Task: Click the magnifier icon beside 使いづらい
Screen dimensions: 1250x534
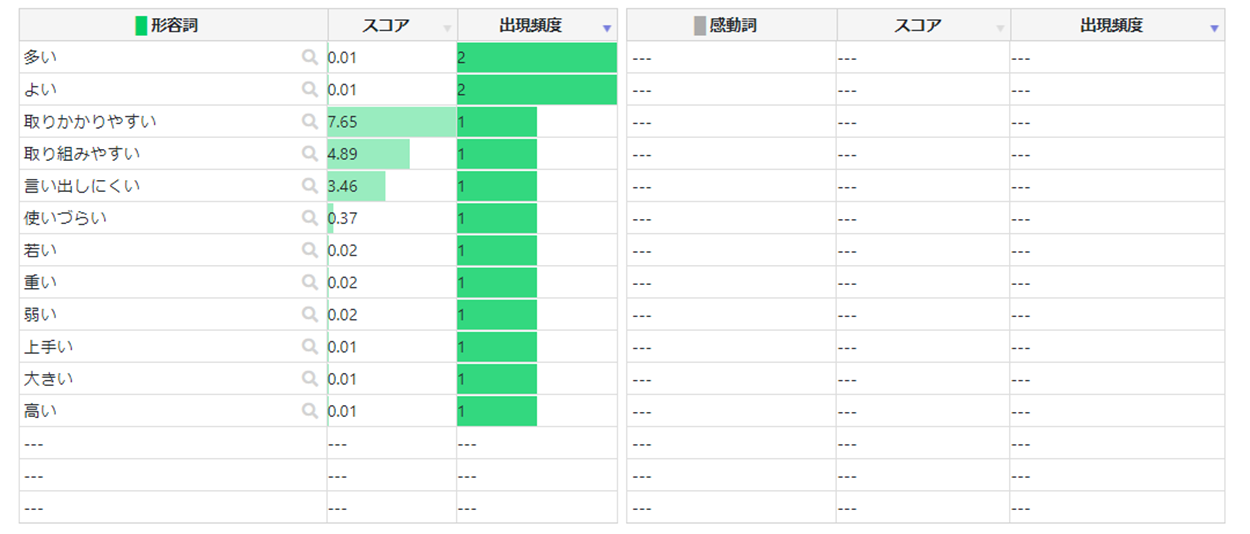Action: pos(310,218)
